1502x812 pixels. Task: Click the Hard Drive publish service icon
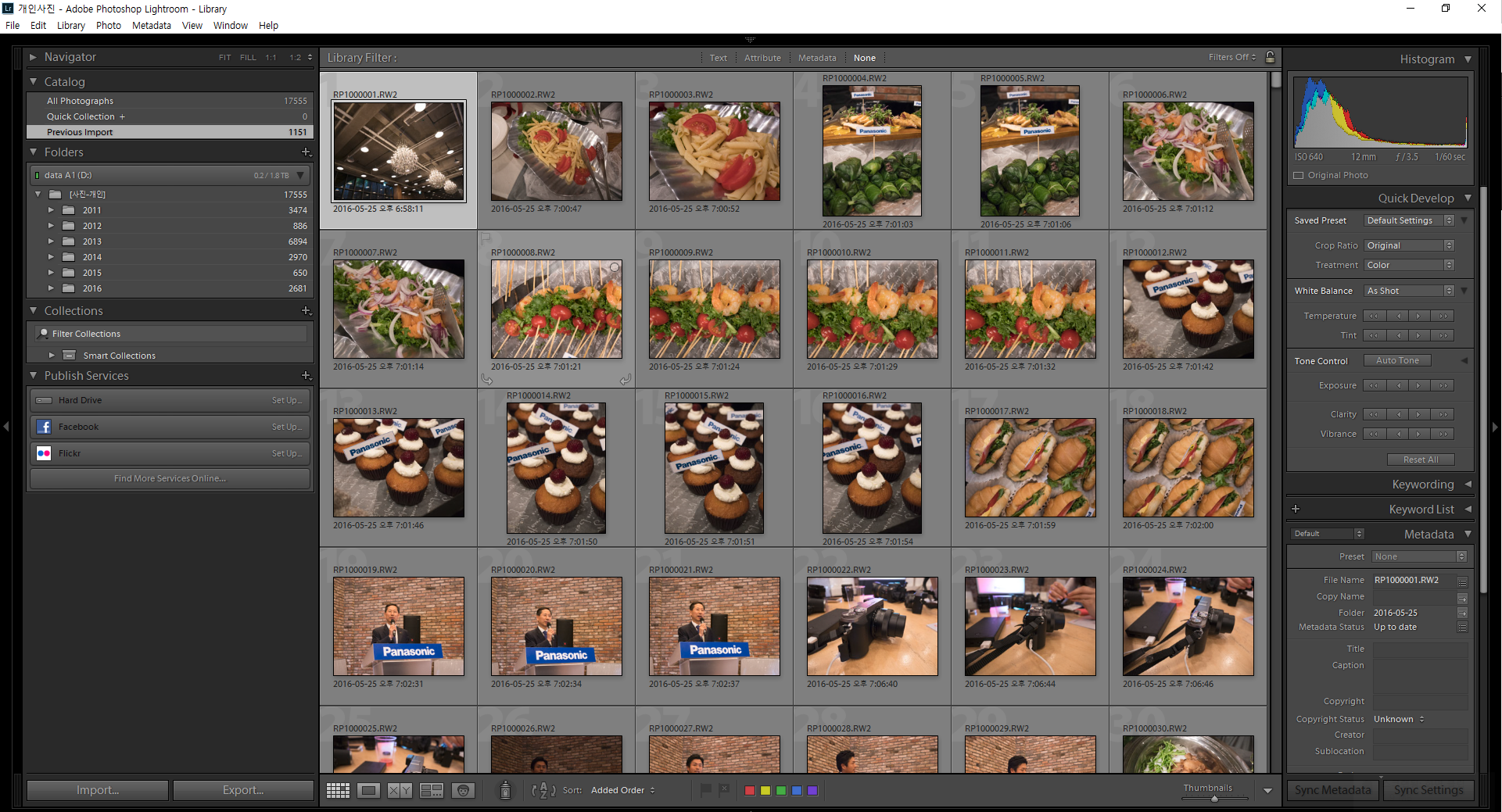click(x=44, y=400)
